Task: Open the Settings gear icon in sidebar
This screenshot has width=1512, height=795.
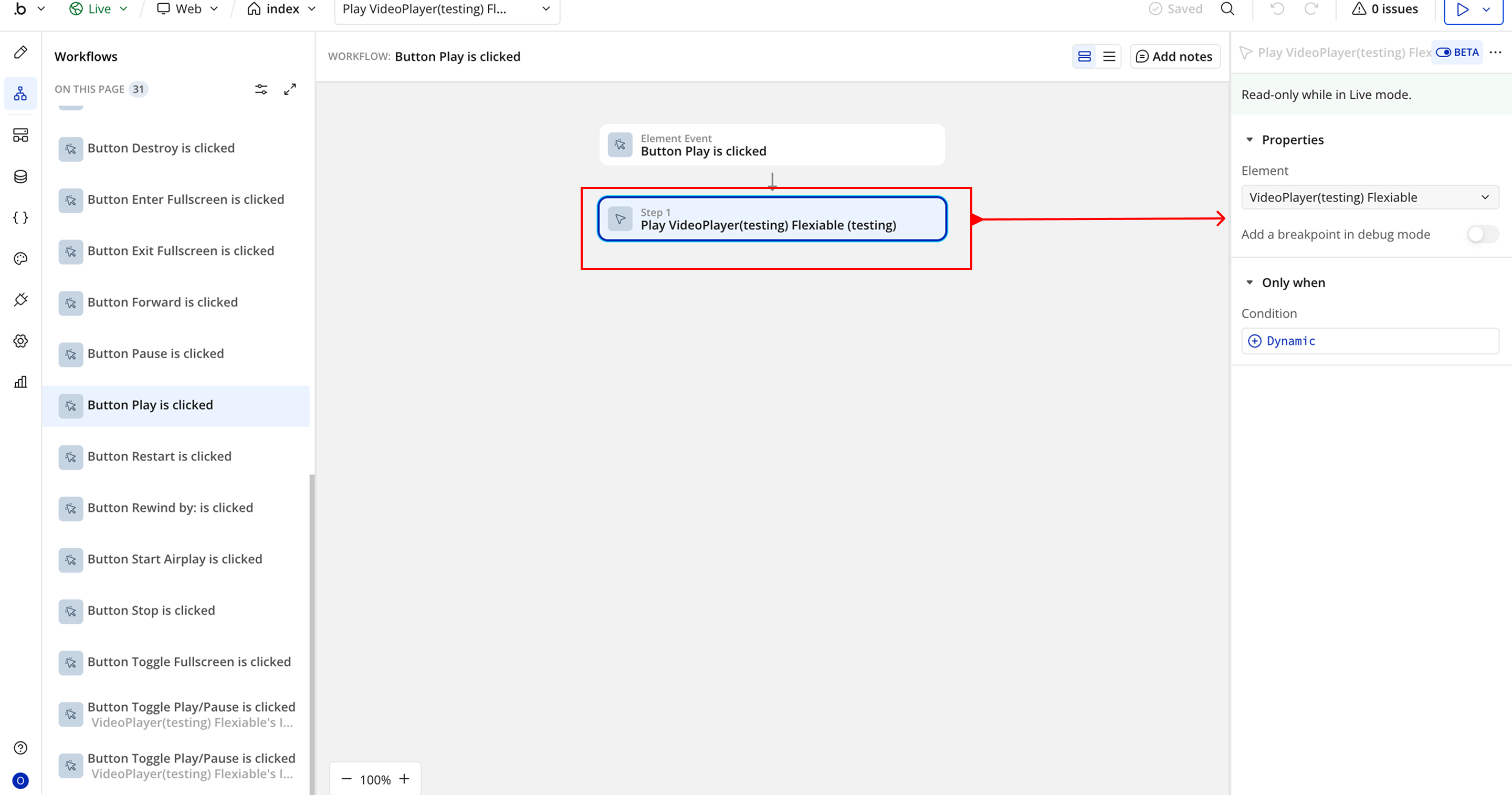Action: [20, 341]
